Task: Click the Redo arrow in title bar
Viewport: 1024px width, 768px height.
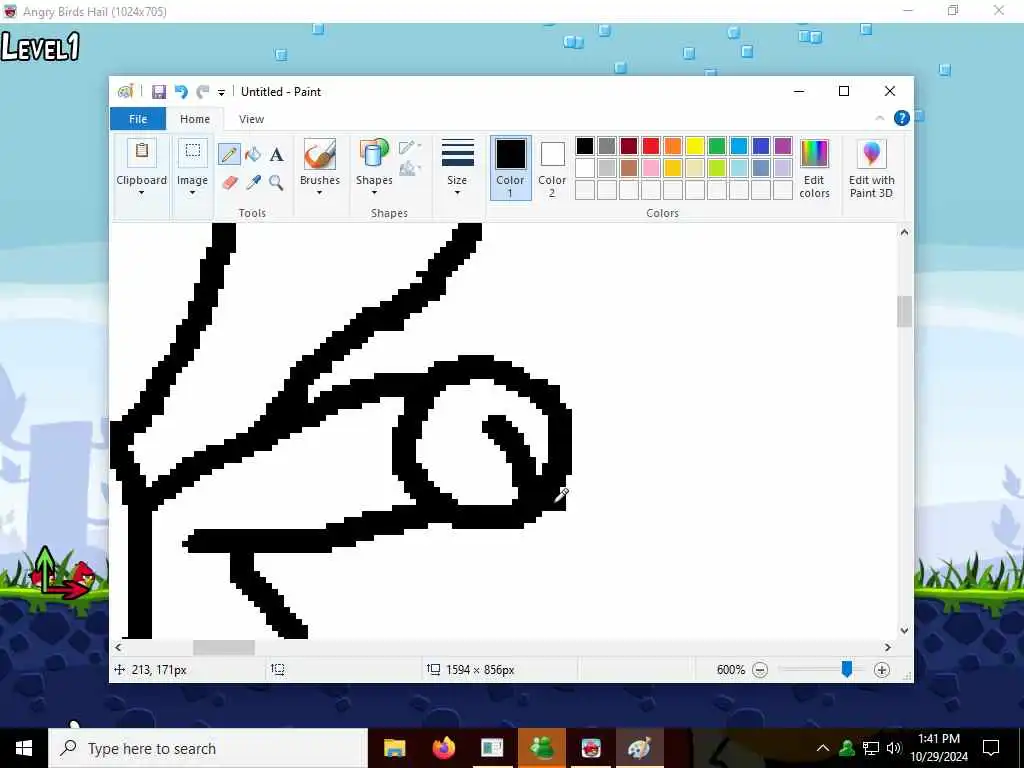Action: [203, 92]
